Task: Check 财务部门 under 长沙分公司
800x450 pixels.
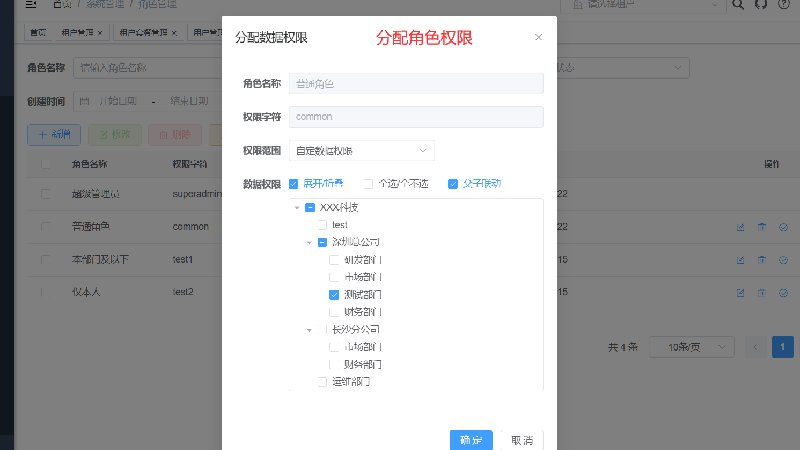Action: point(334,364)
